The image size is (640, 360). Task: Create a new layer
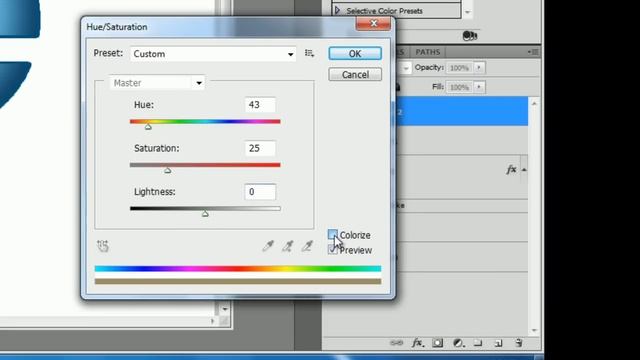click(x=498, y=343)
